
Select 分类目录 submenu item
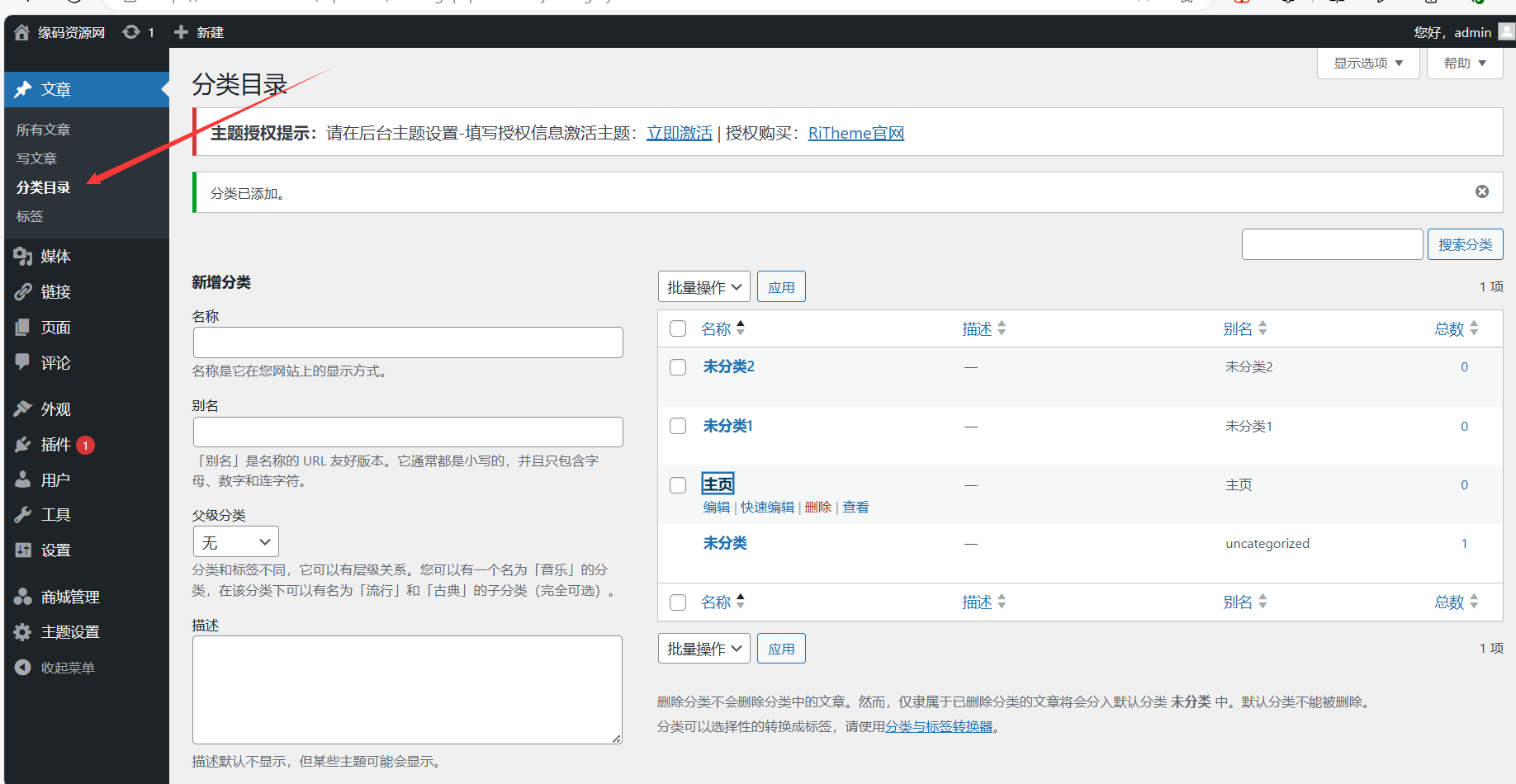(43, 187)
